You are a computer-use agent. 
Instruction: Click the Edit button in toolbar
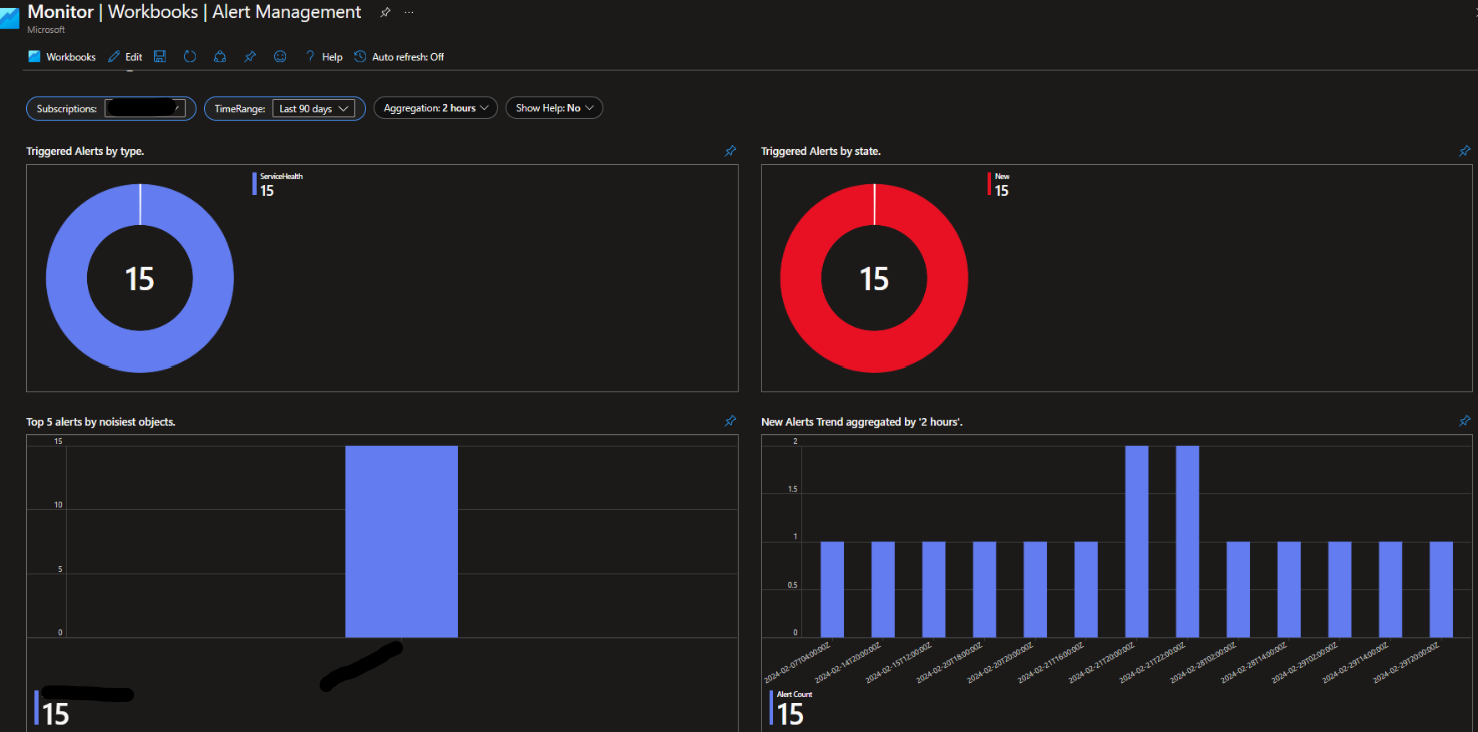125,57
